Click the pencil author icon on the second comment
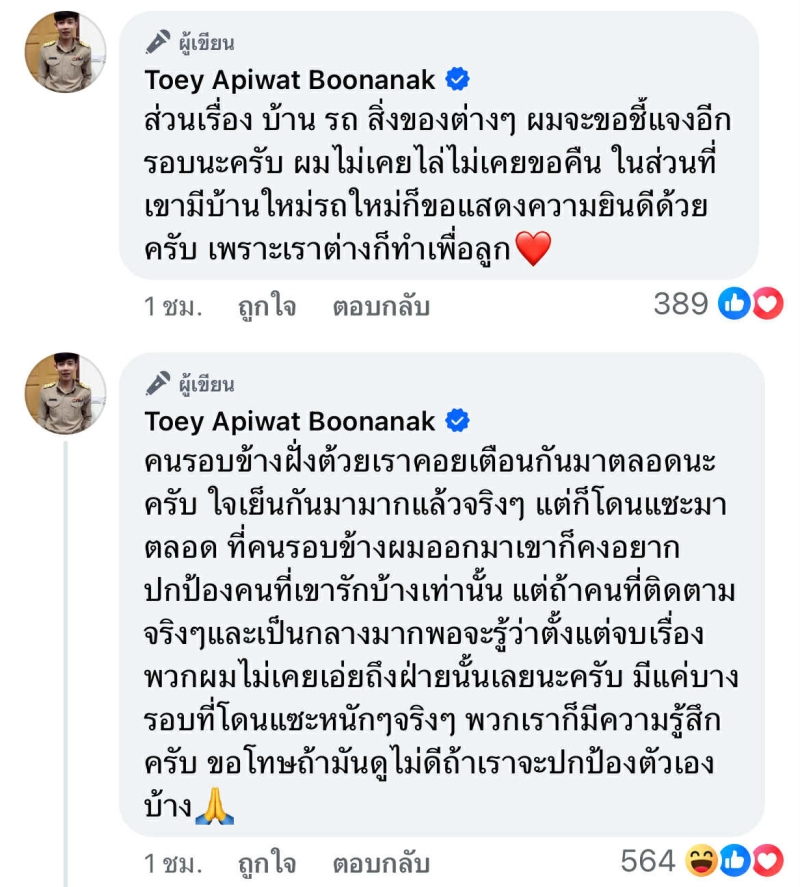 pos(158,384)
